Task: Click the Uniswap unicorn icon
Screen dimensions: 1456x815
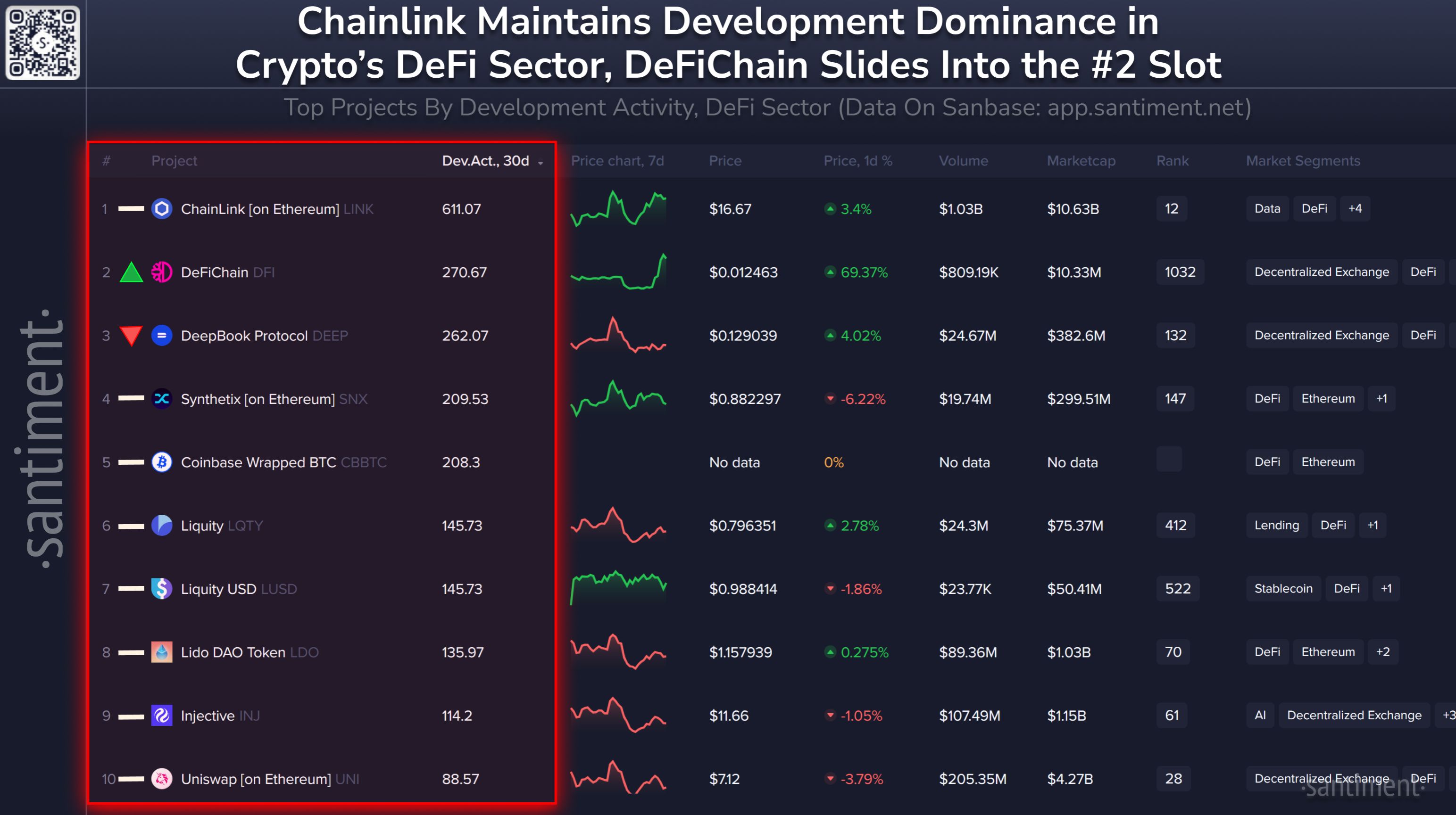Action: 162,778
